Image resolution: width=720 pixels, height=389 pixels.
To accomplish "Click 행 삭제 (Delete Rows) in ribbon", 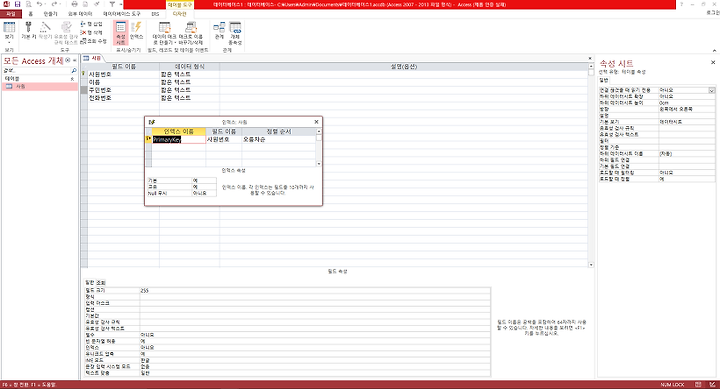I will pyautogui.click(x=92, y=33).
